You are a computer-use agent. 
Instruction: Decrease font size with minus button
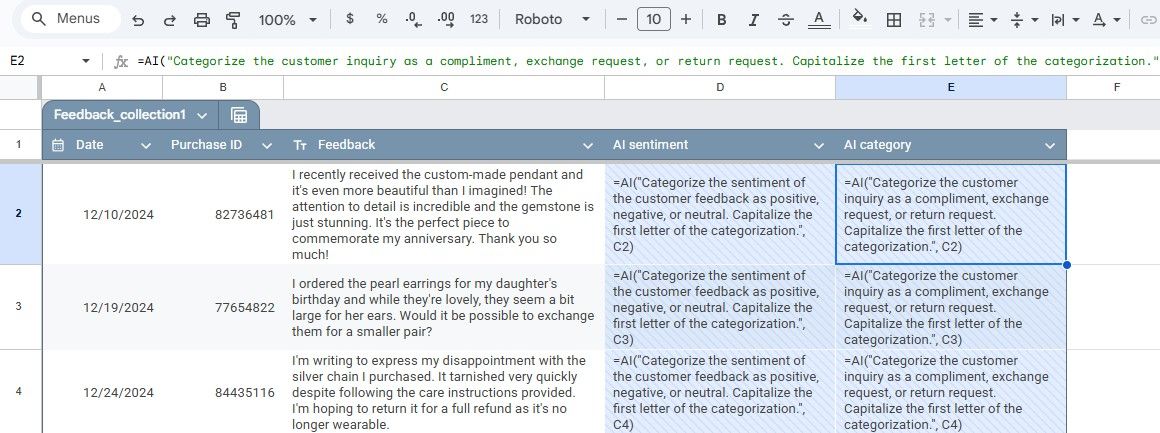621,19
